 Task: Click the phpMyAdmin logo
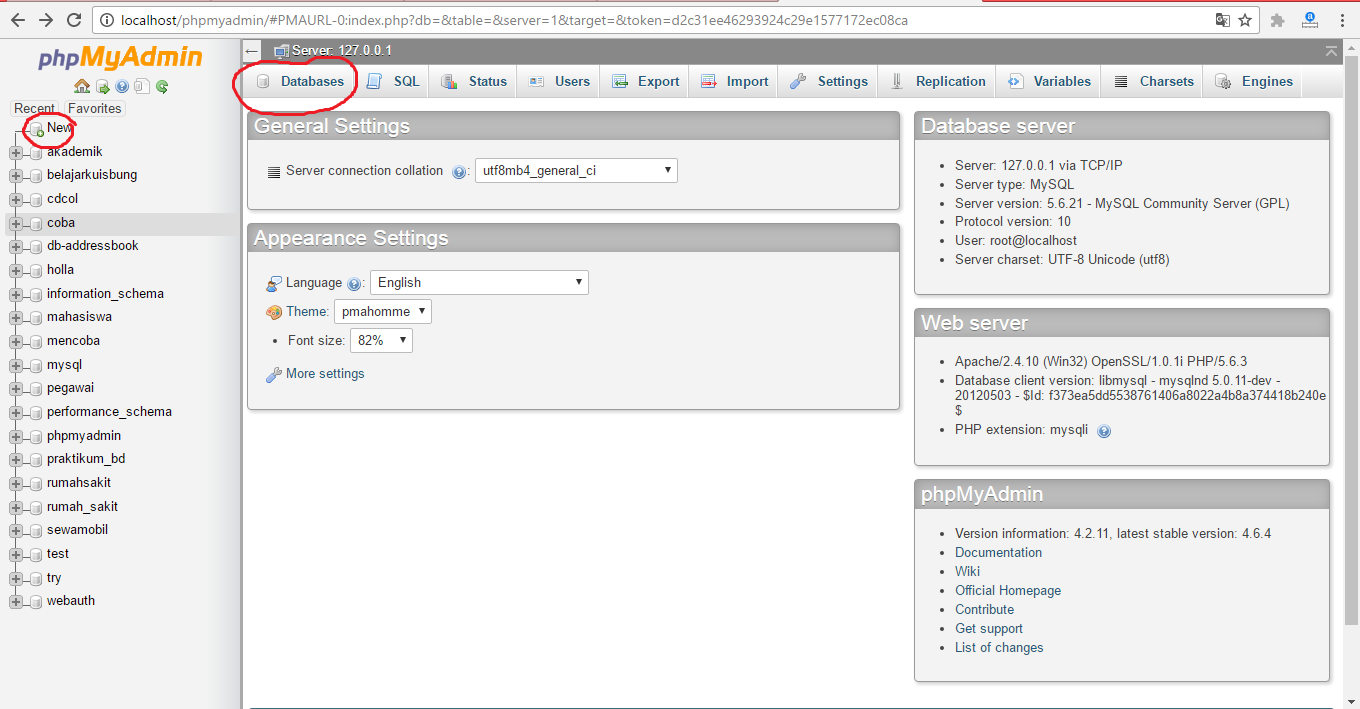click(120, 57)
